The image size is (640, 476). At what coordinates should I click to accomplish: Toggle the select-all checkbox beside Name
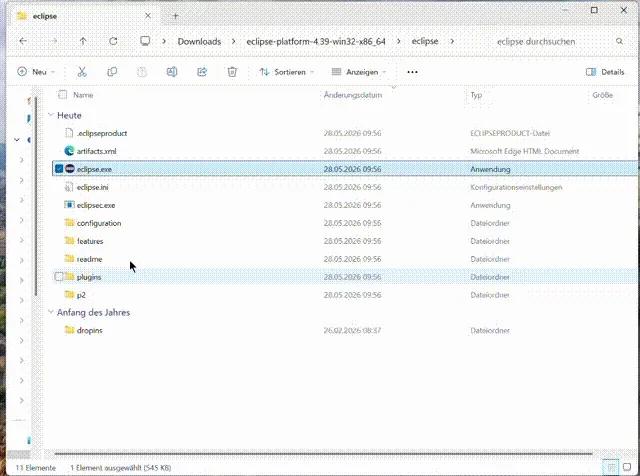point(62,95)
